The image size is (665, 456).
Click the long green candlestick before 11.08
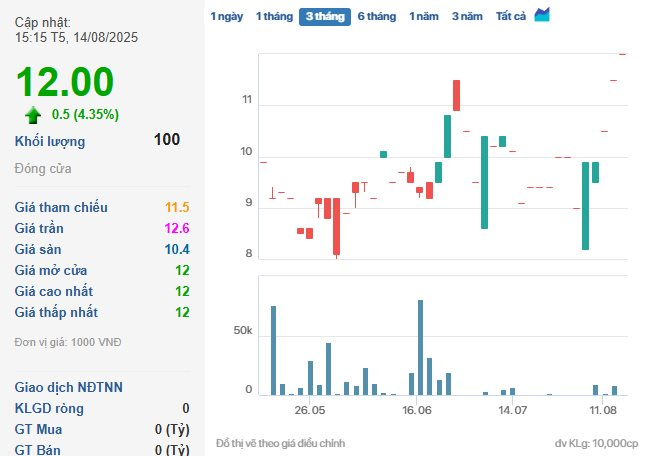tap(585, 205)
